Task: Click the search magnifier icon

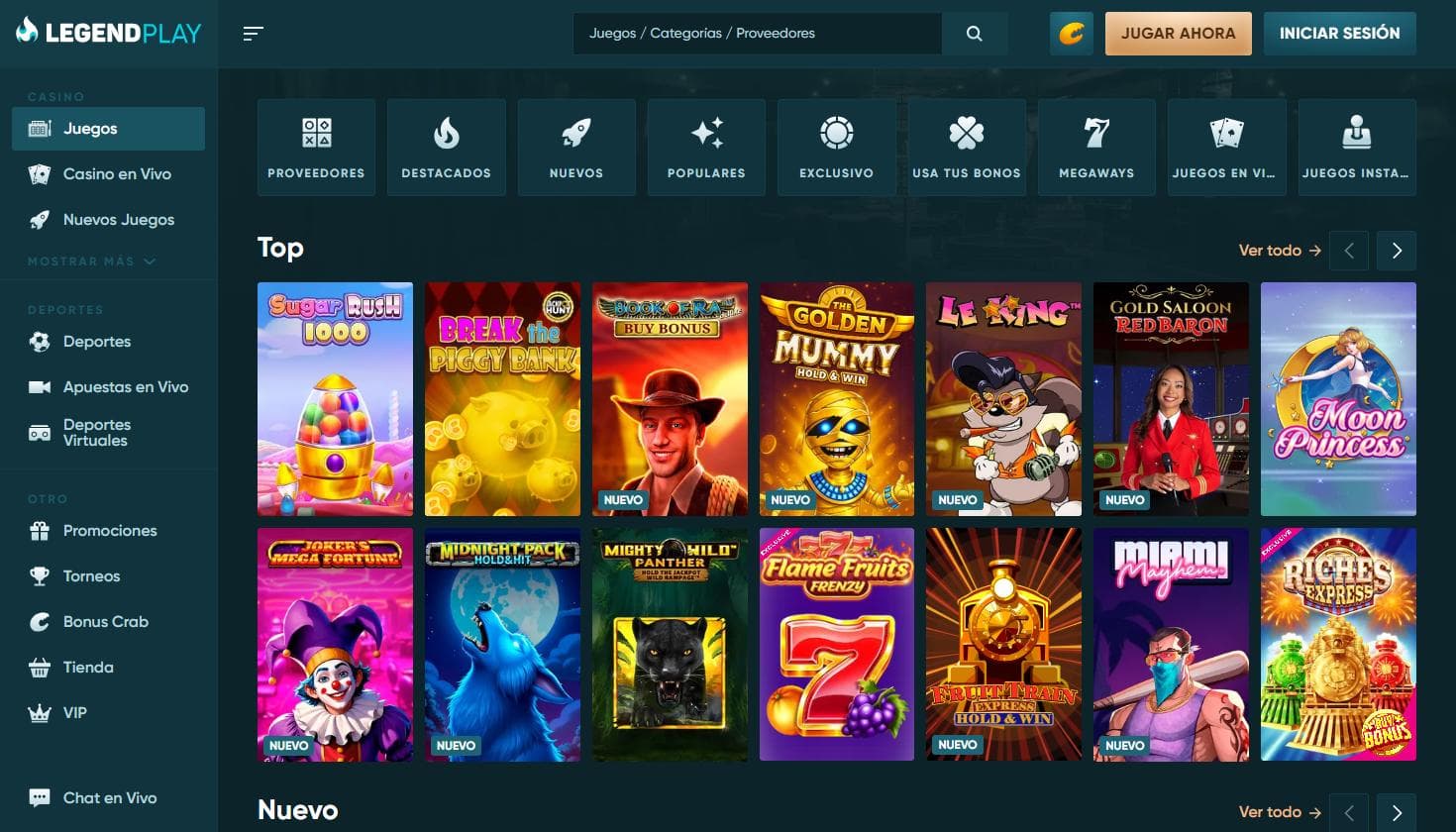Action: pos(975,34)
